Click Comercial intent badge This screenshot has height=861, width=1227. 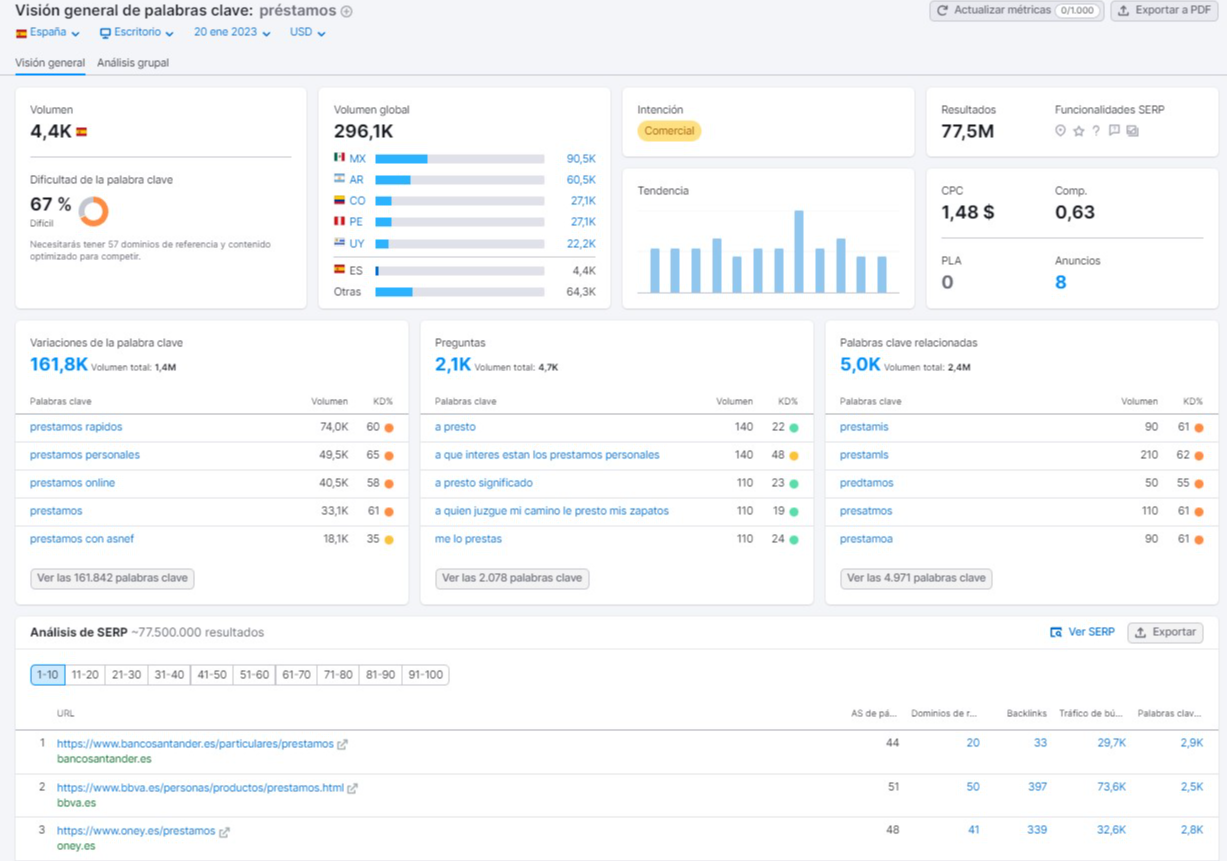click(x=669, y=131)
